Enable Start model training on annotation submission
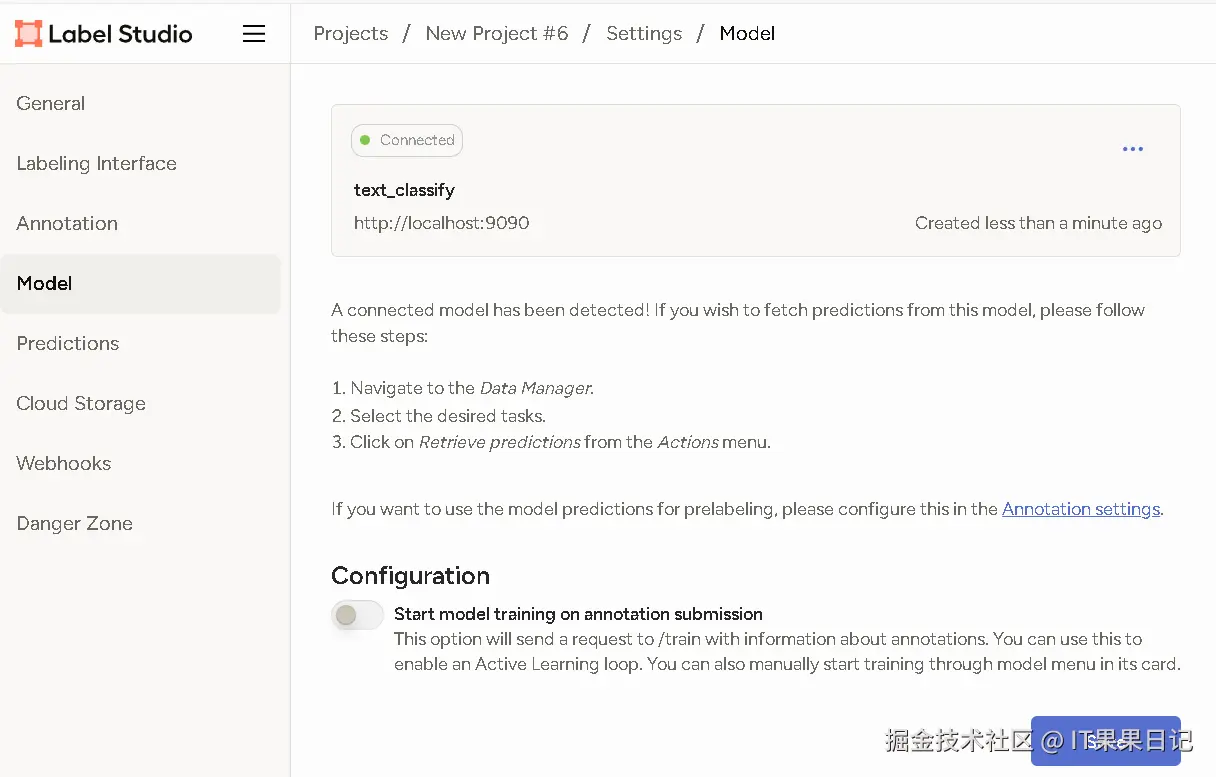The image size is (1216, 777). [x=357, y=615]
